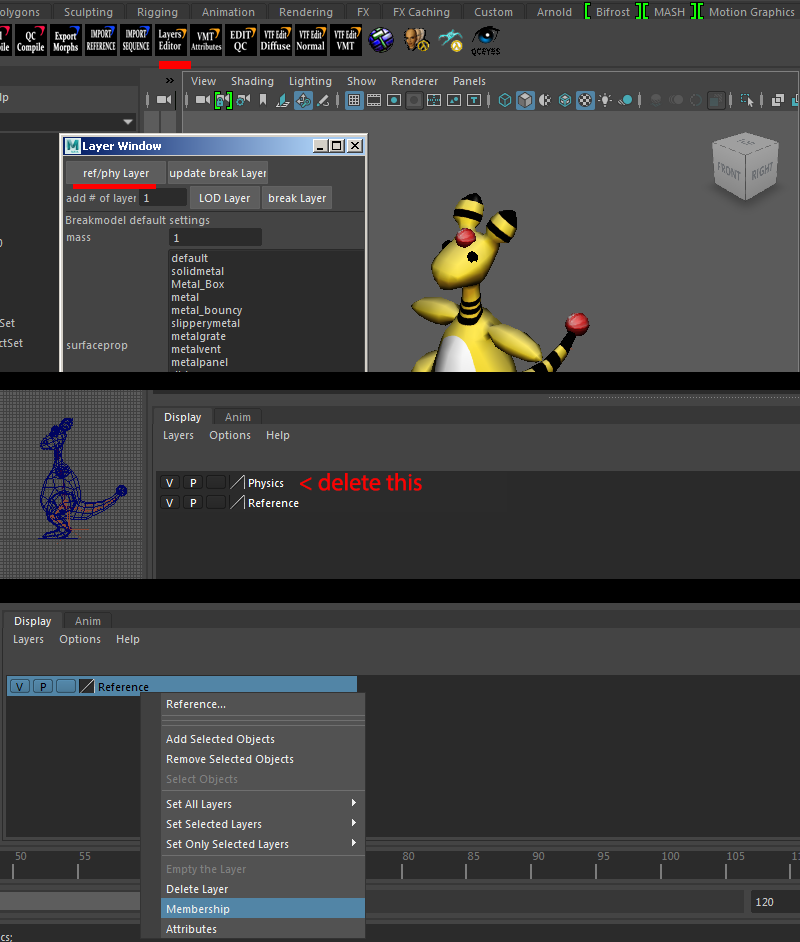
Task: Open the viewport View menu
Action: [x=204, y=81]
